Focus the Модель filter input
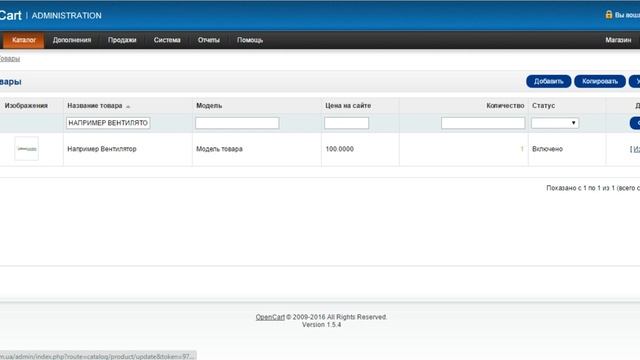Viewport: 640px width, 360px height. pos(237,123)
